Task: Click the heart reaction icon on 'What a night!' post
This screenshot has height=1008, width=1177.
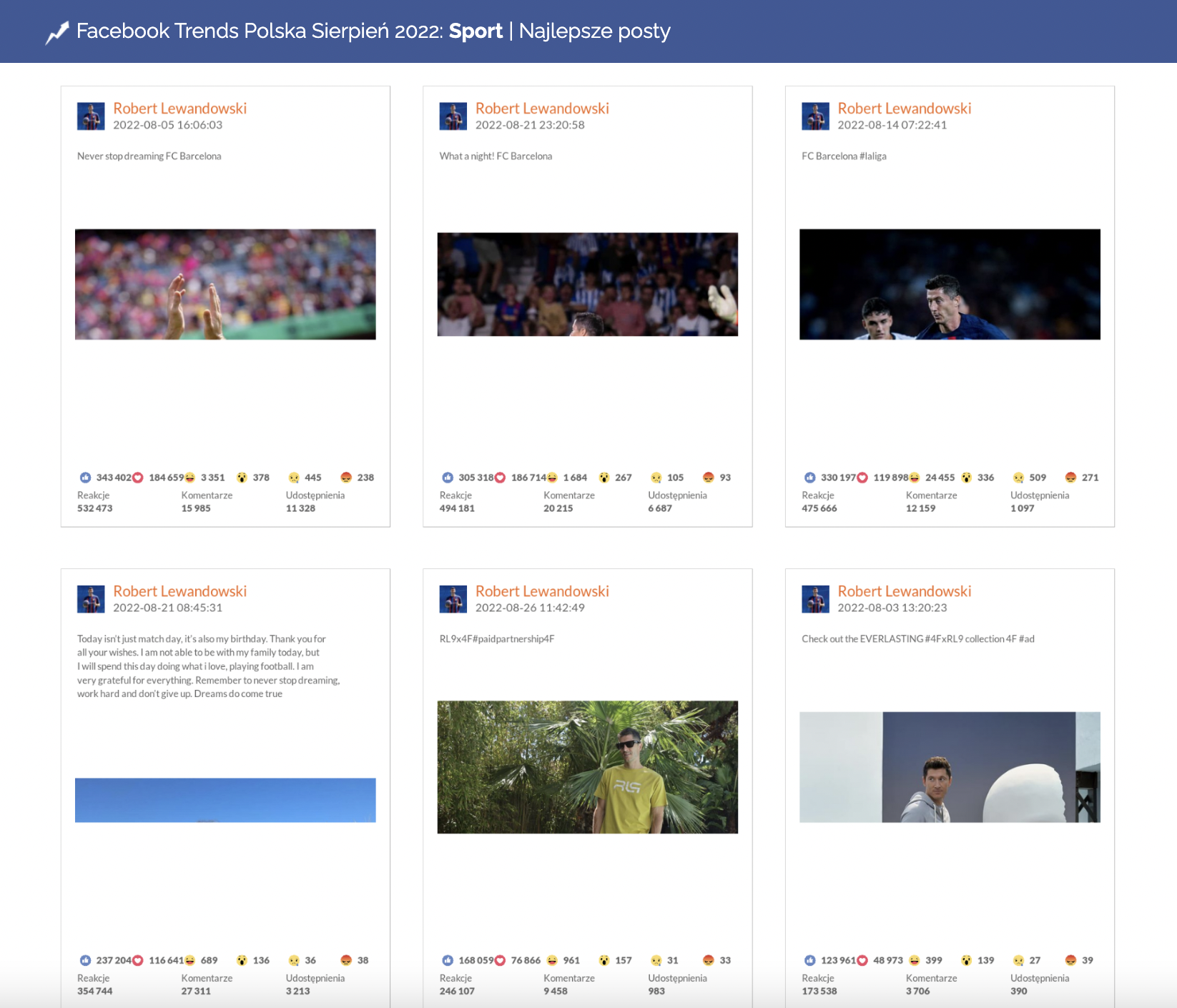Action: (501, 478)
